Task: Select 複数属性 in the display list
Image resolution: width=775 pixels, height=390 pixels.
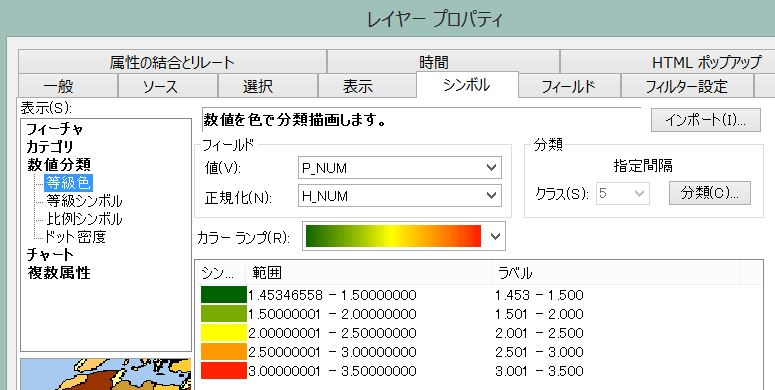Action: (59, 272)
